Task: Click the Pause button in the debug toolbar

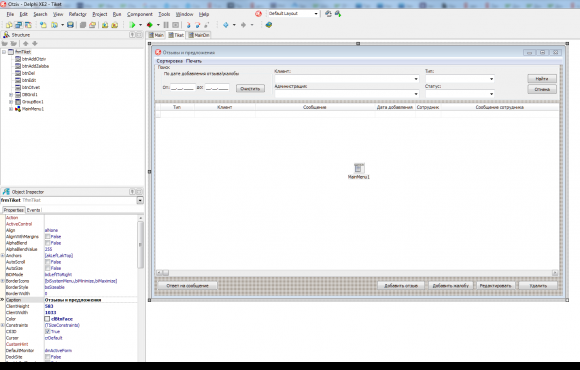Action: pos(166,25)
